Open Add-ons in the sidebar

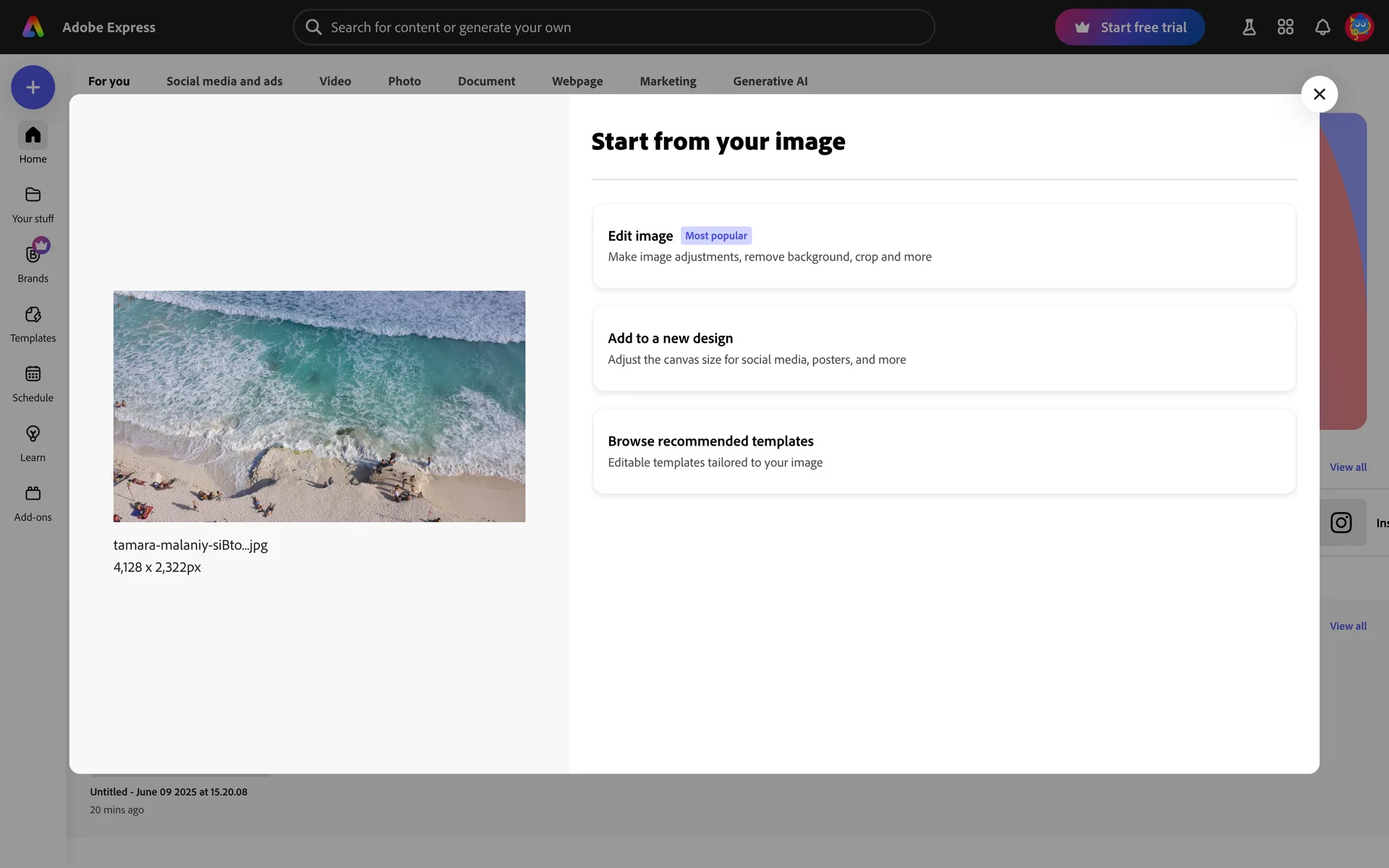tap(33, 503)
